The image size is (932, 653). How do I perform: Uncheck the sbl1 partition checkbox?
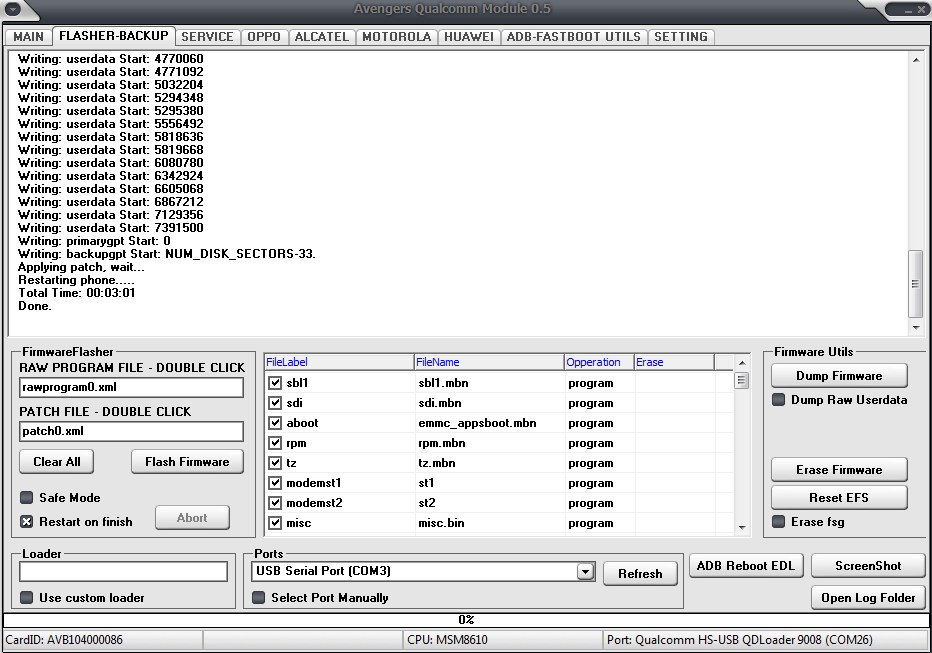(275, 383)
